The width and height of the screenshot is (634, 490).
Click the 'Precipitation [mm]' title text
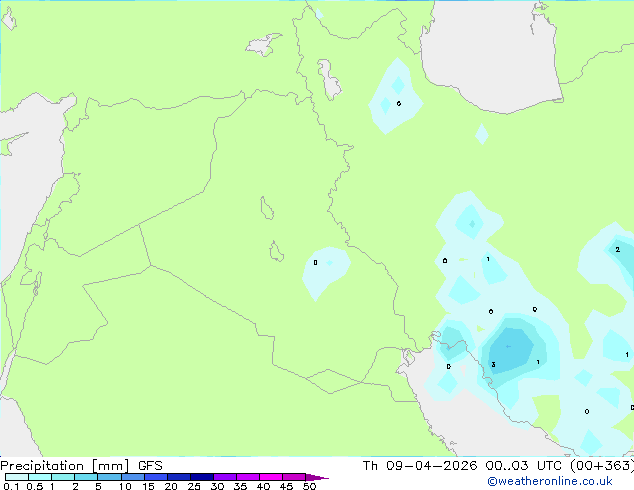pos(64,466)
